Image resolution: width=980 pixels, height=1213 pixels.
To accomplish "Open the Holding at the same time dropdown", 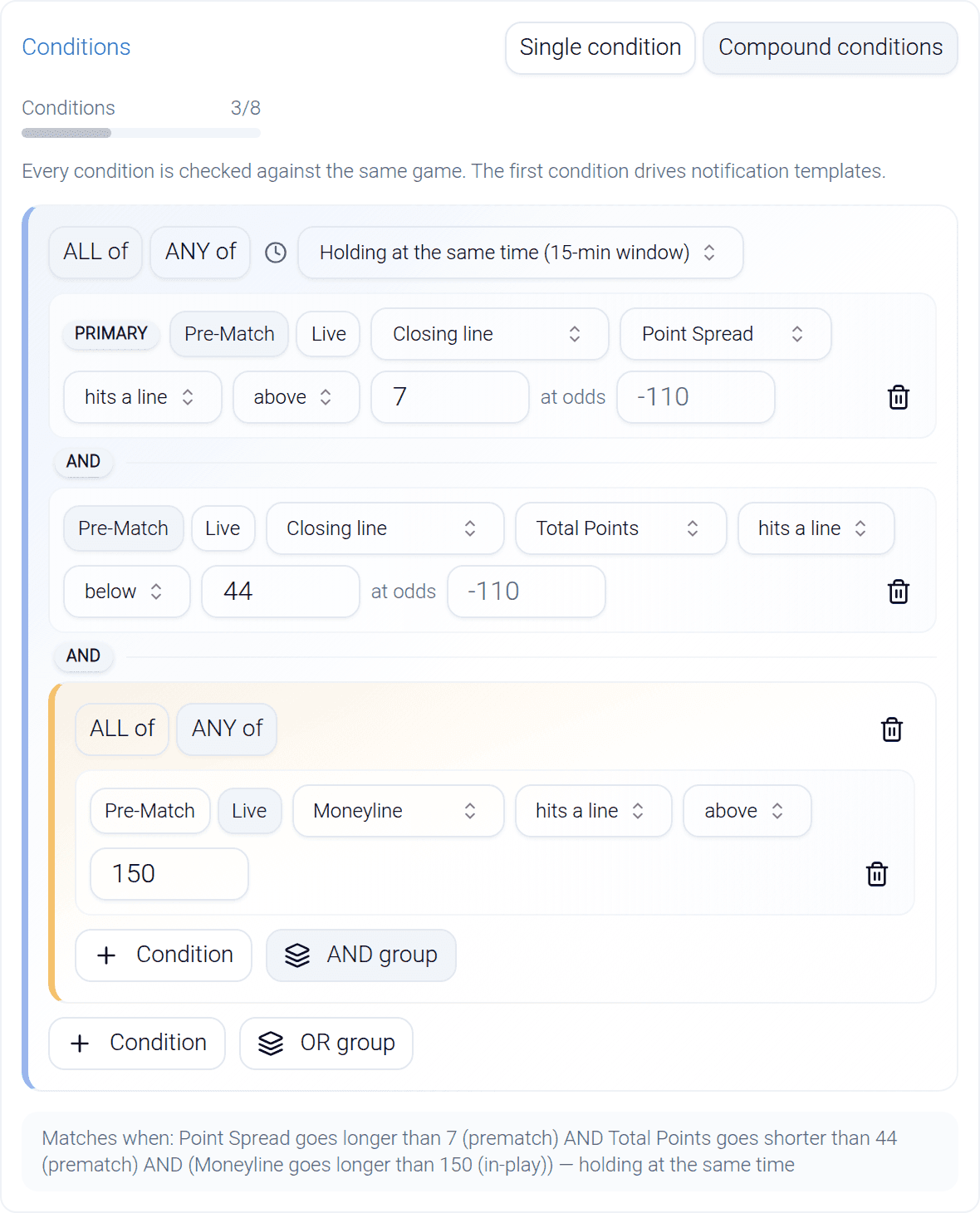I will 520,253.
